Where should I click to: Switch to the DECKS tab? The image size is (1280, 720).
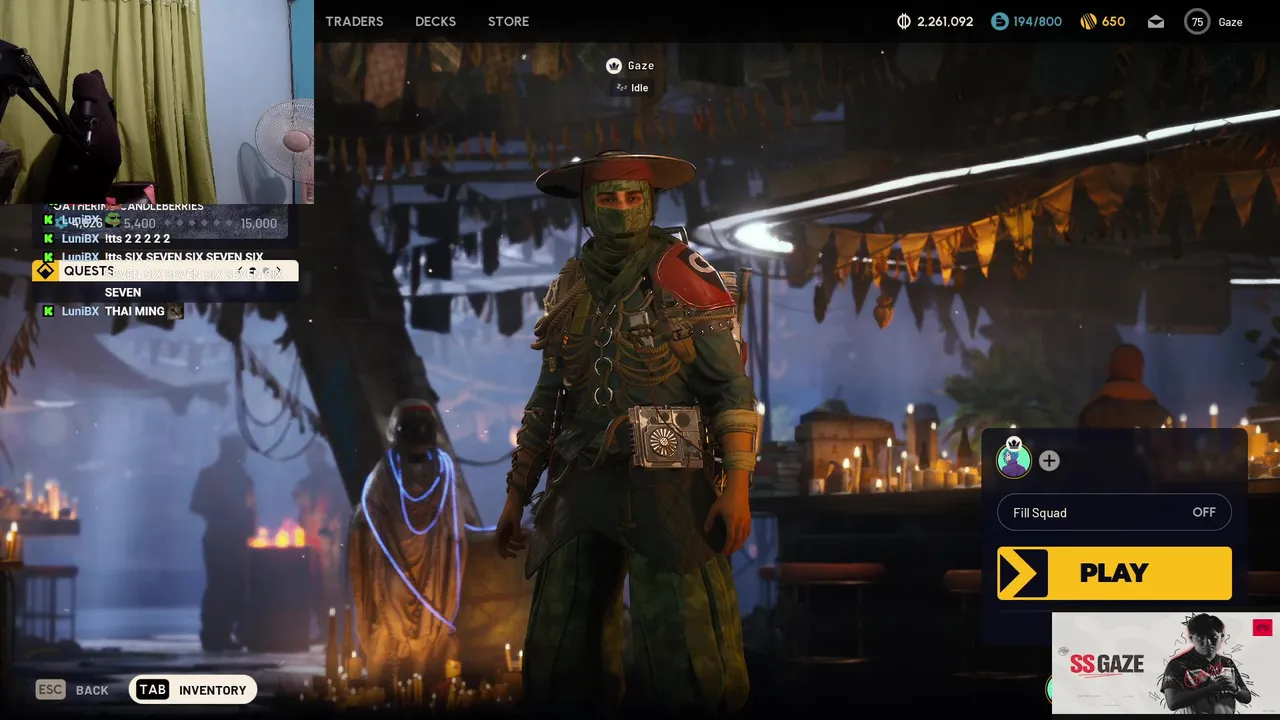(x=435, y=21)
